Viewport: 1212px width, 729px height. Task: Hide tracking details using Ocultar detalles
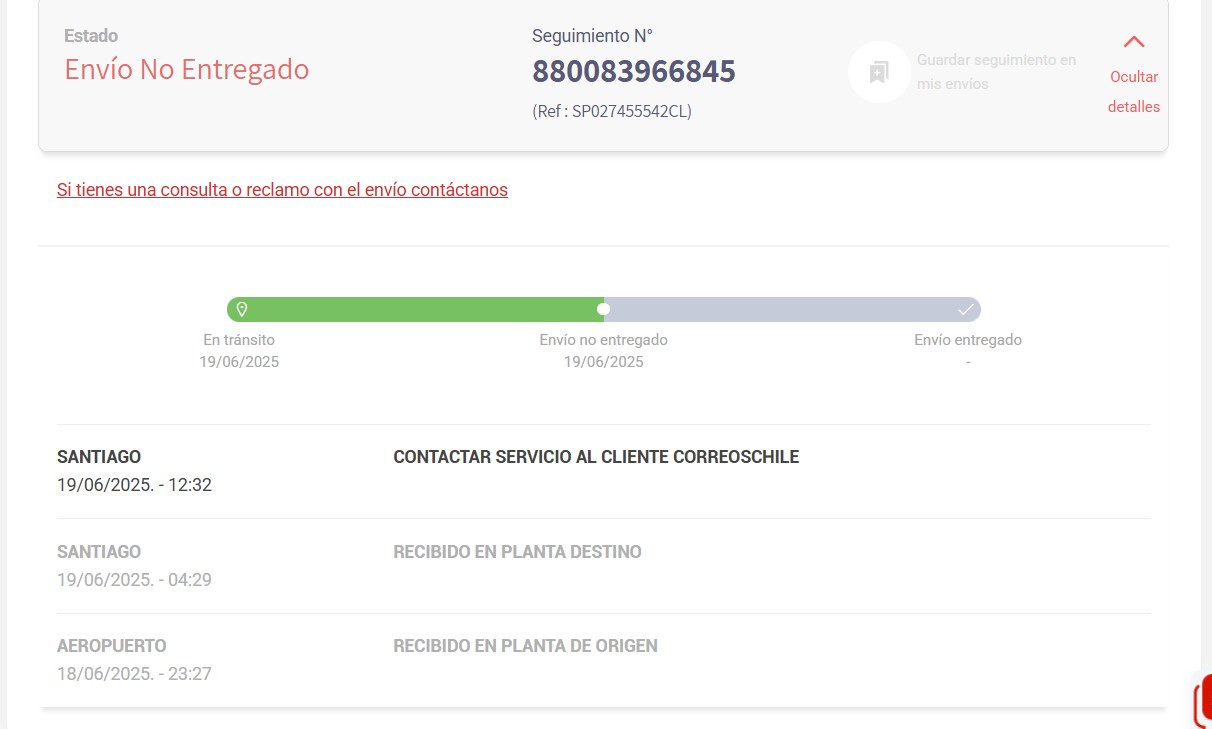tap(1132, 91)
